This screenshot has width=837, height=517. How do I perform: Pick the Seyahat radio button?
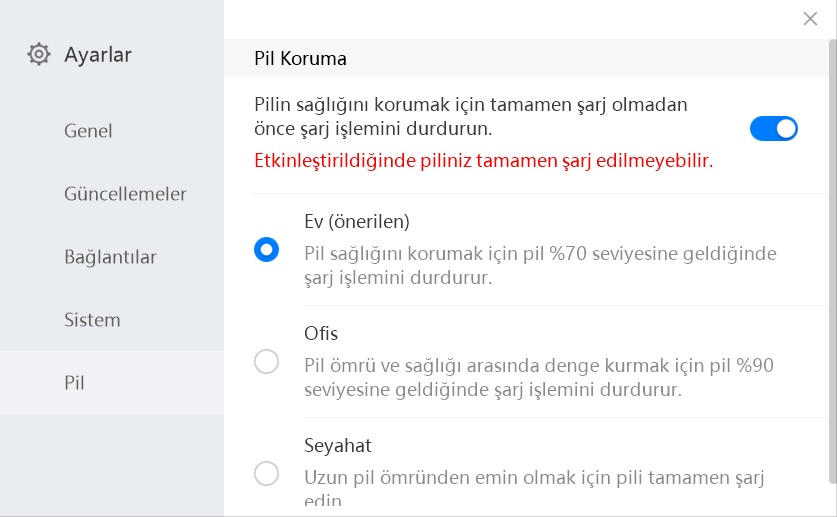coord(267,473)
